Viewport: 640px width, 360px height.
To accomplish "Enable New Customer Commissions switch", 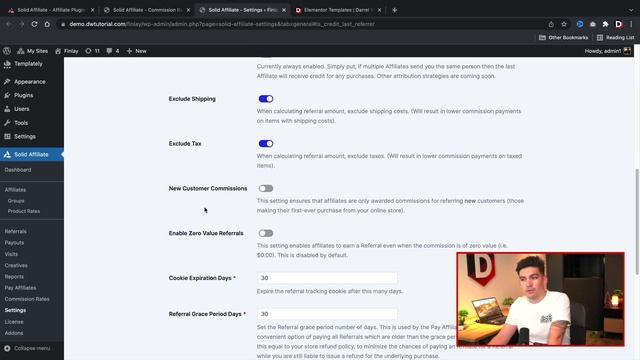I will [x=266, y=189].
